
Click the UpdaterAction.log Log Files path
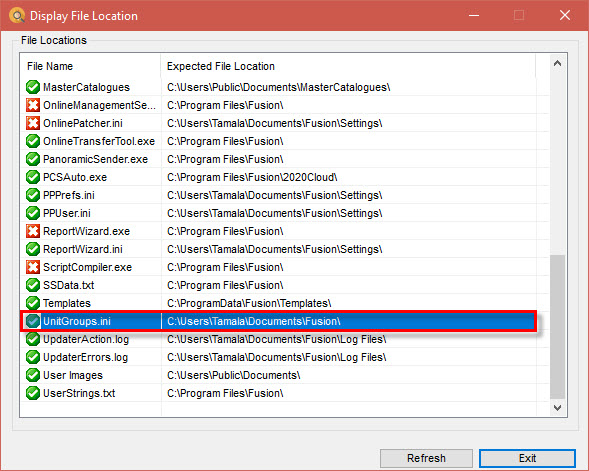pyautogui.click(x=277, y=339)
